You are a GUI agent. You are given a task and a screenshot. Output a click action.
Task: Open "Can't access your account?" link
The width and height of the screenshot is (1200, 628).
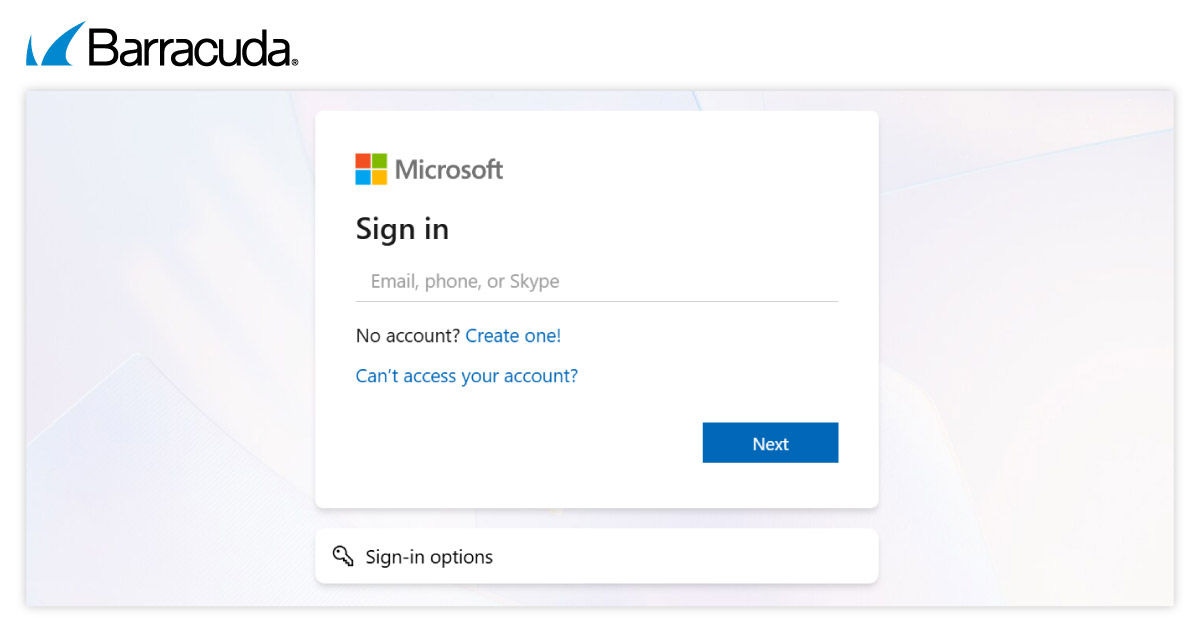point(466,376)
